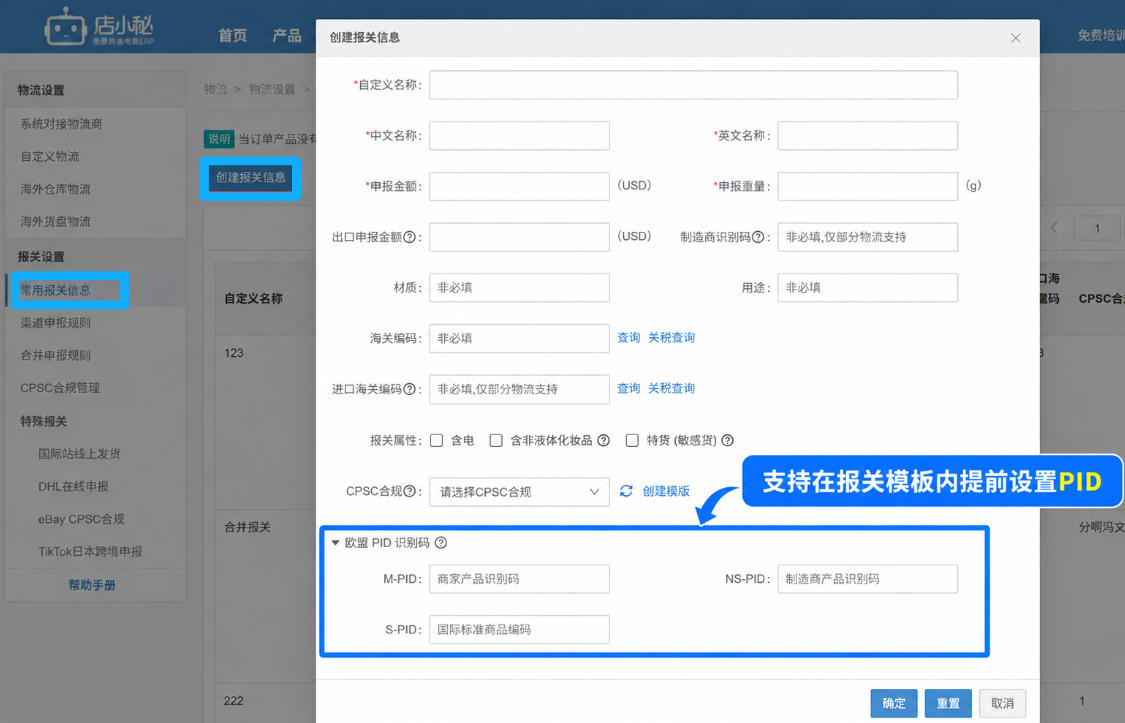Image resolution: width=1125 pixels, height=723 pixels.
Task: Click 确定 to confirm the form
Action: 894,704
